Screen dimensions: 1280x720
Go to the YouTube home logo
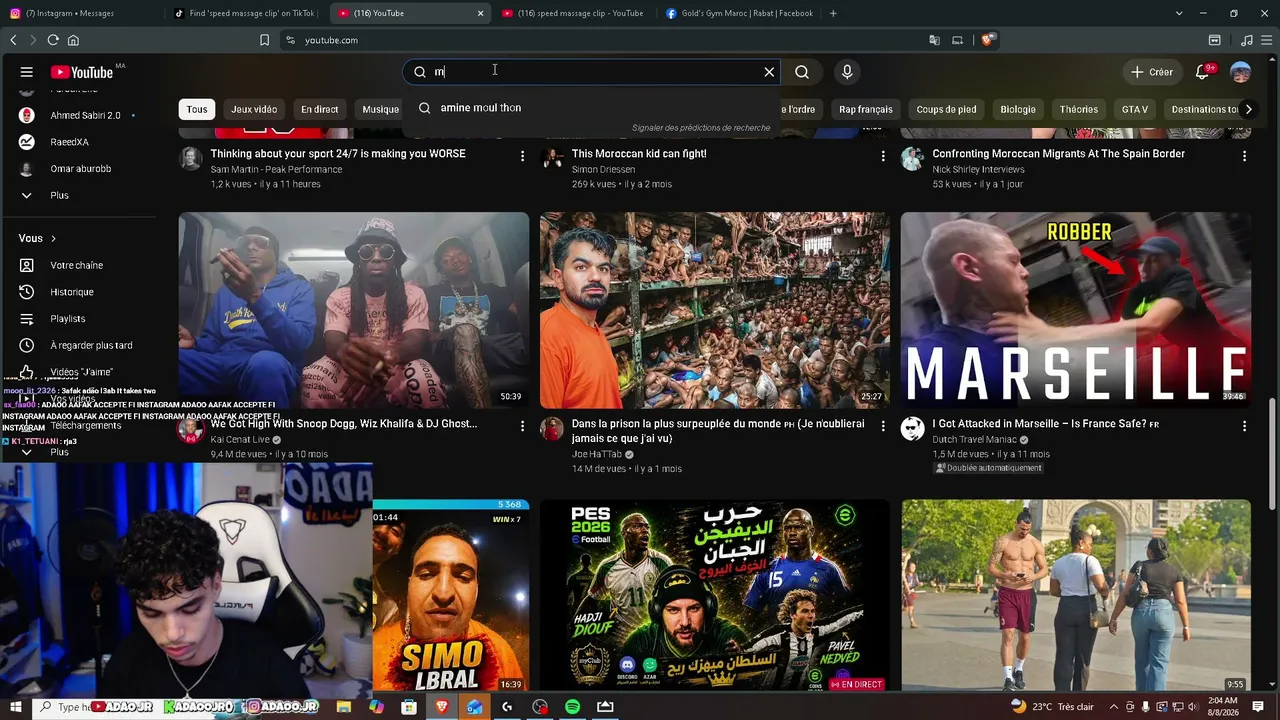[x=82, y=72]
